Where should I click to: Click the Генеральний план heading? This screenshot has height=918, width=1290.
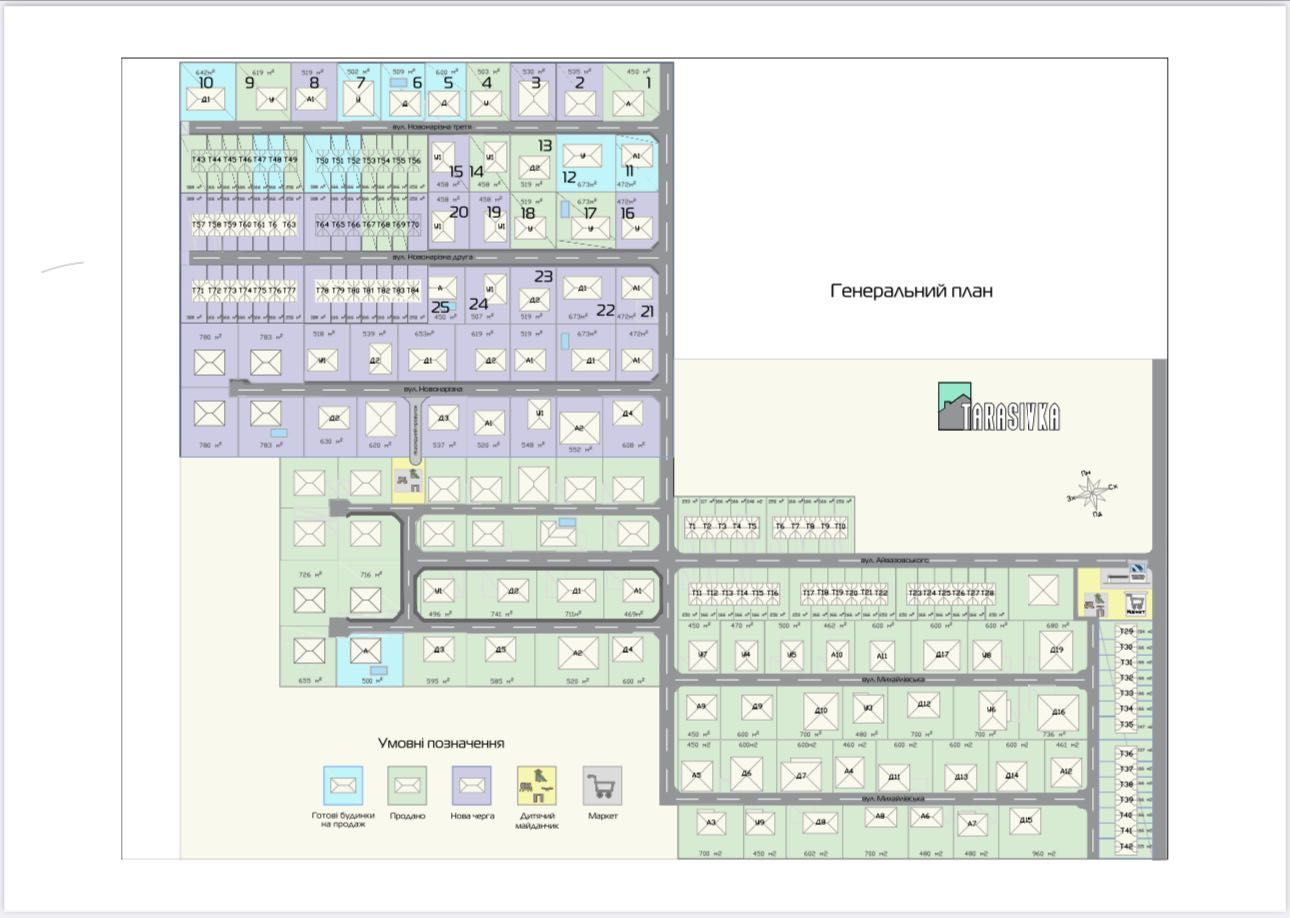911,291
